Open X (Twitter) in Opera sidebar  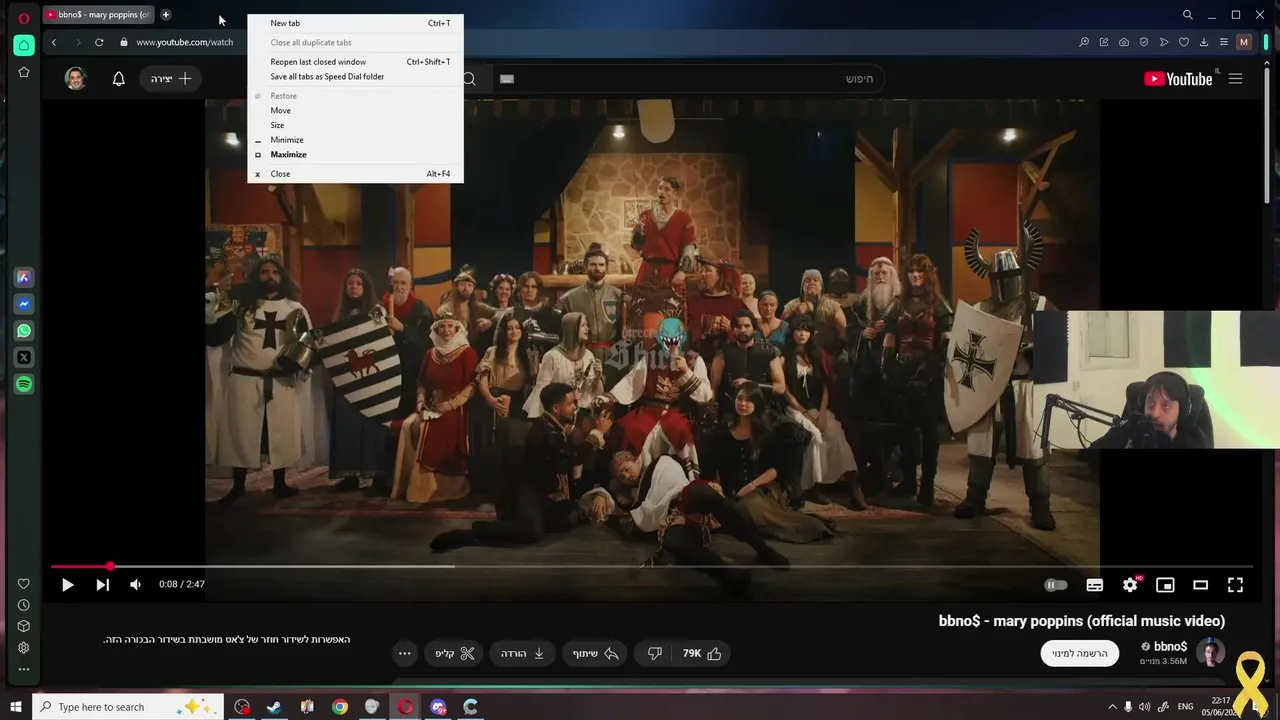click(x=24, y=357)
